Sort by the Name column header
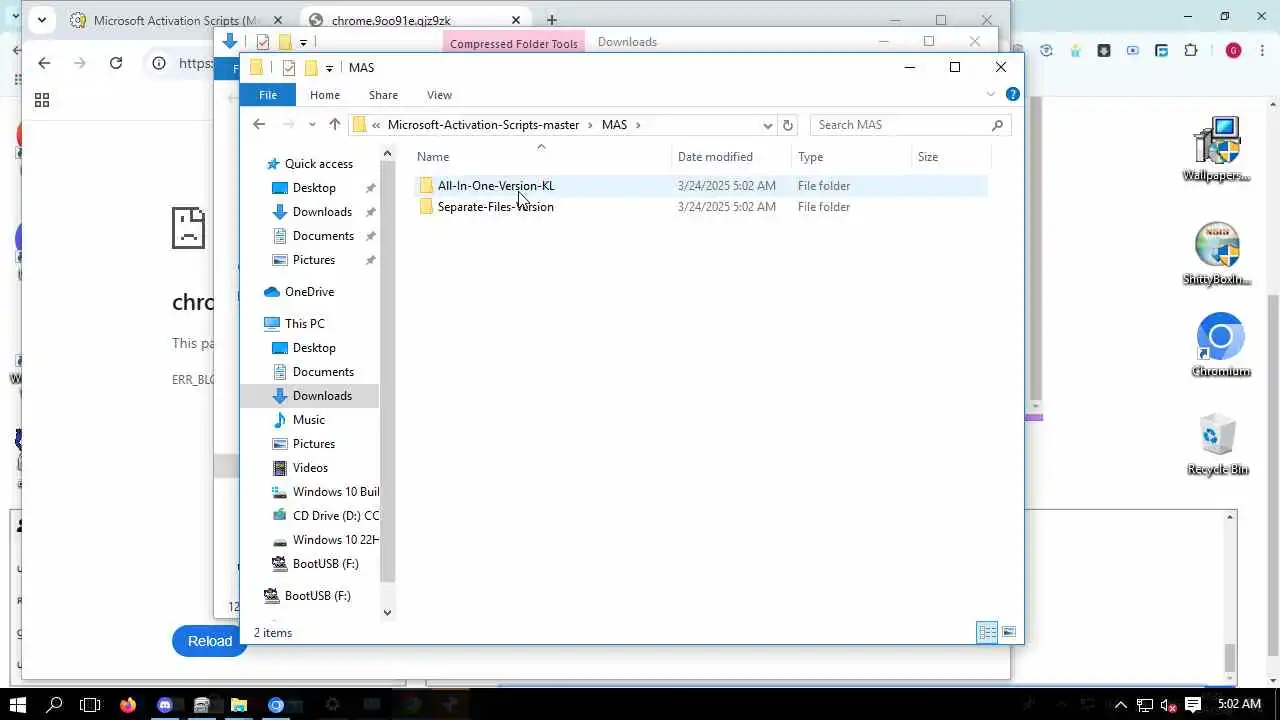The height and width of the screenshot is (720, 1280). pyautogui.click(x=541, y=157)
